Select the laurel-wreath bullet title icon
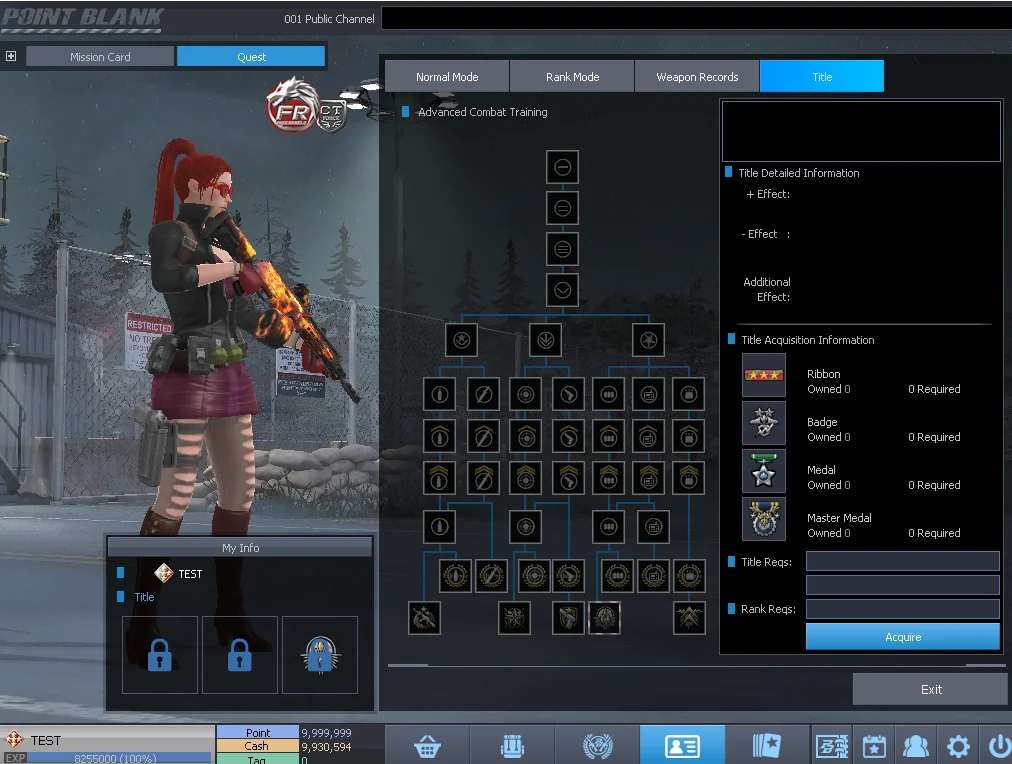 (x=456, y=576)
